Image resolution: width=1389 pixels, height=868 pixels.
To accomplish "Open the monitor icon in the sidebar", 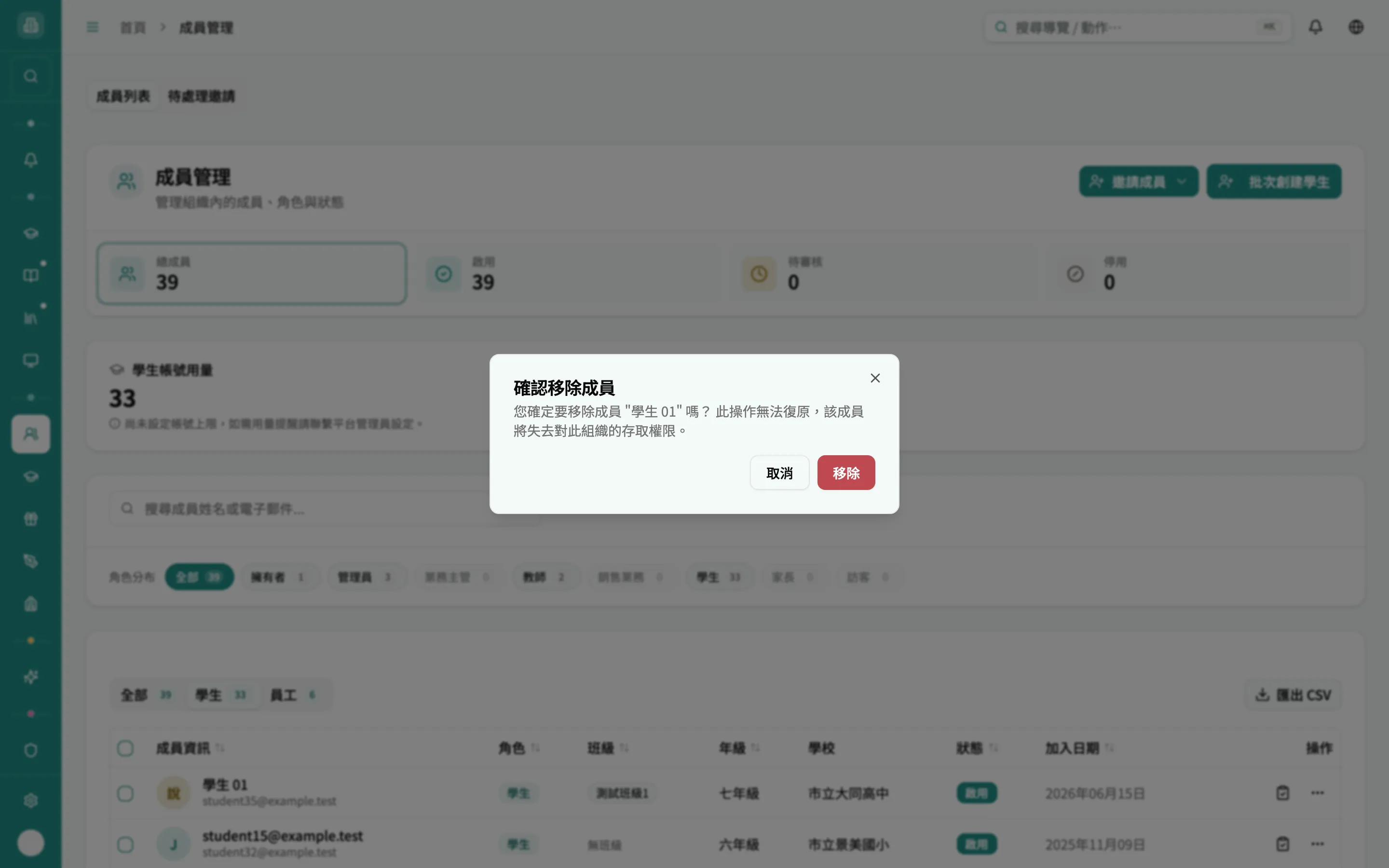I will pyautogui.click(x=30, y=361).
